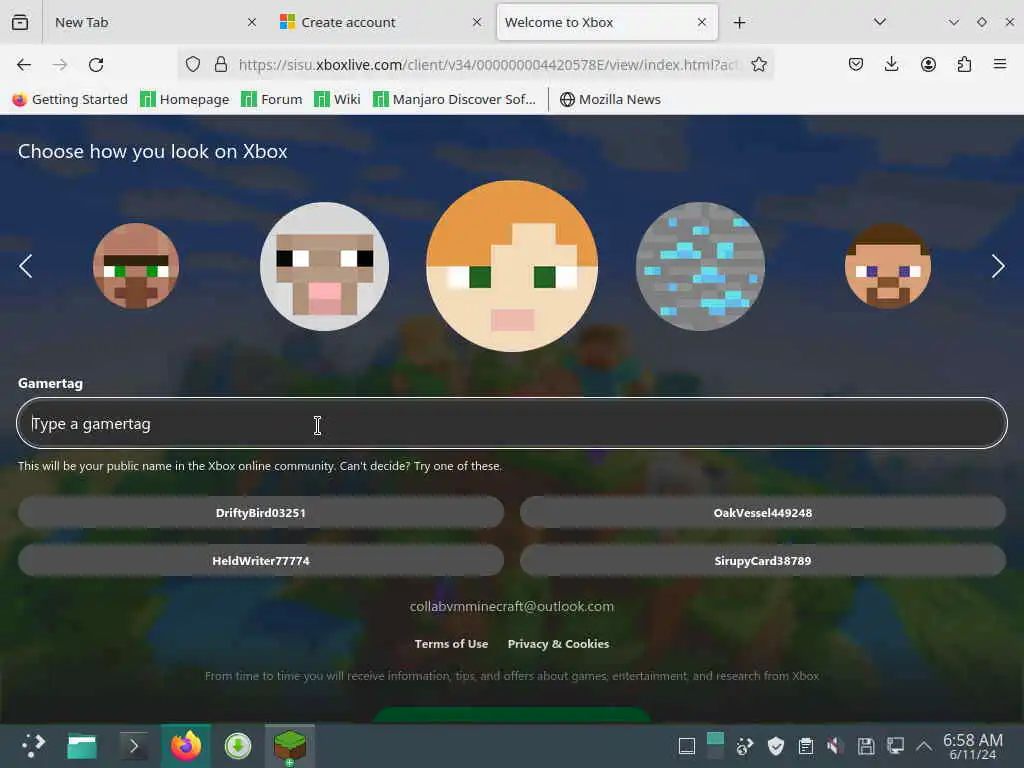
Task: Open the Getting Started bookmark
Action: click(70, 99)
